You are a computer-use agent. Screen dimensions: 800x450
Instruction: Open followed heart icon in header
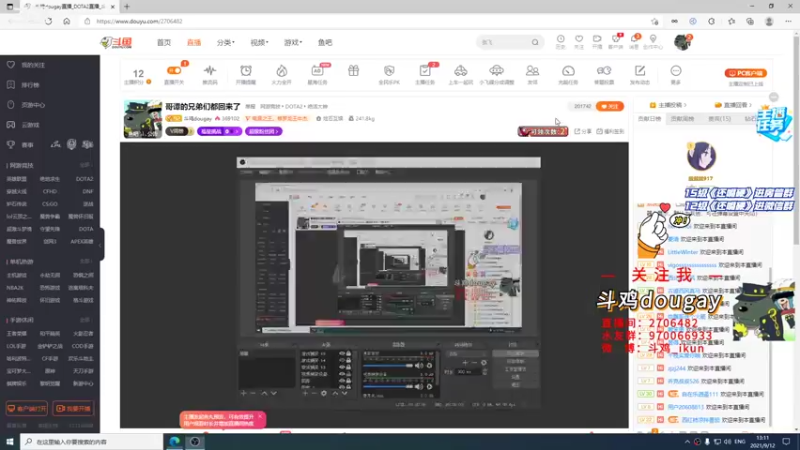coord(579,42)
